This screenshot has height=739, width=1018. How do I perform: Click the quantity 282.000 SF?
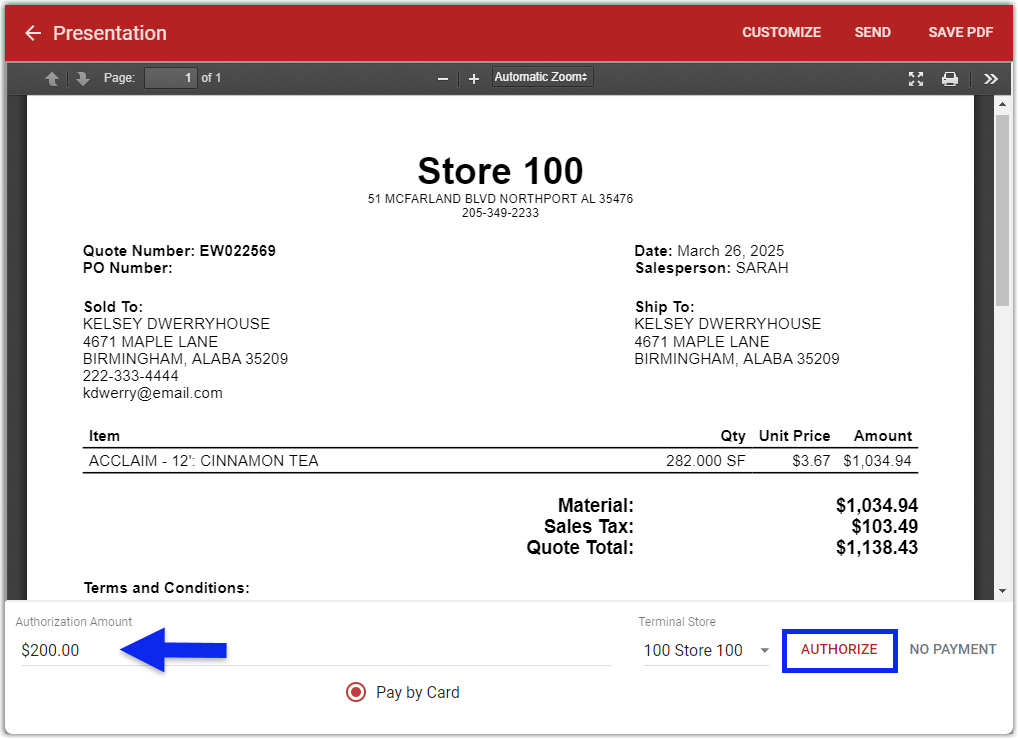coord(706,460)
